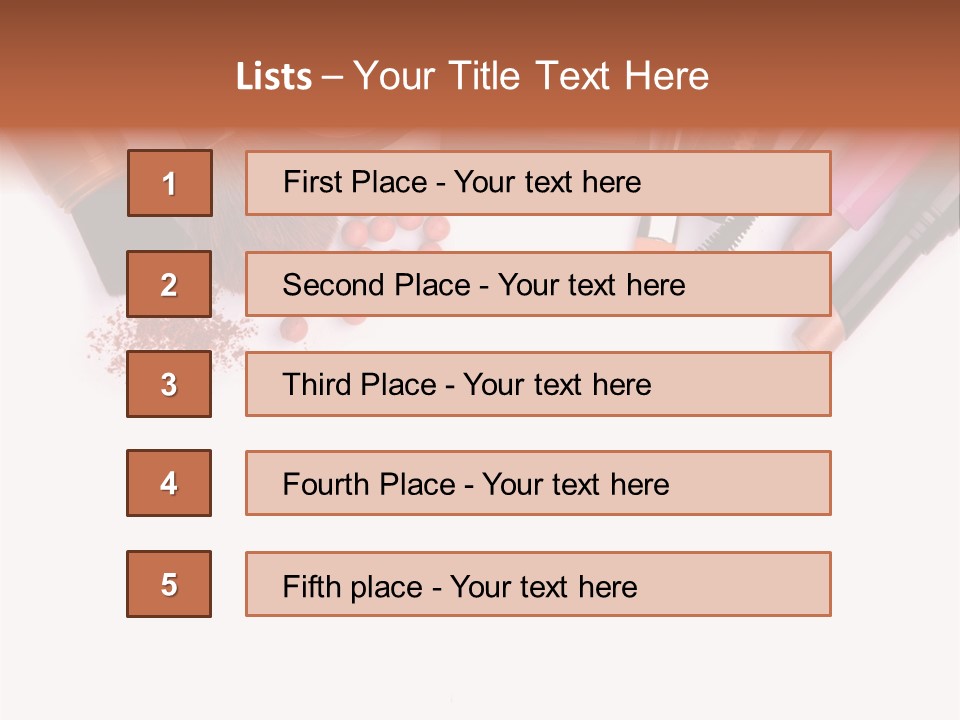Select the number 4 box
Screen dimensions: 960x720
click(x=169, y=483)
